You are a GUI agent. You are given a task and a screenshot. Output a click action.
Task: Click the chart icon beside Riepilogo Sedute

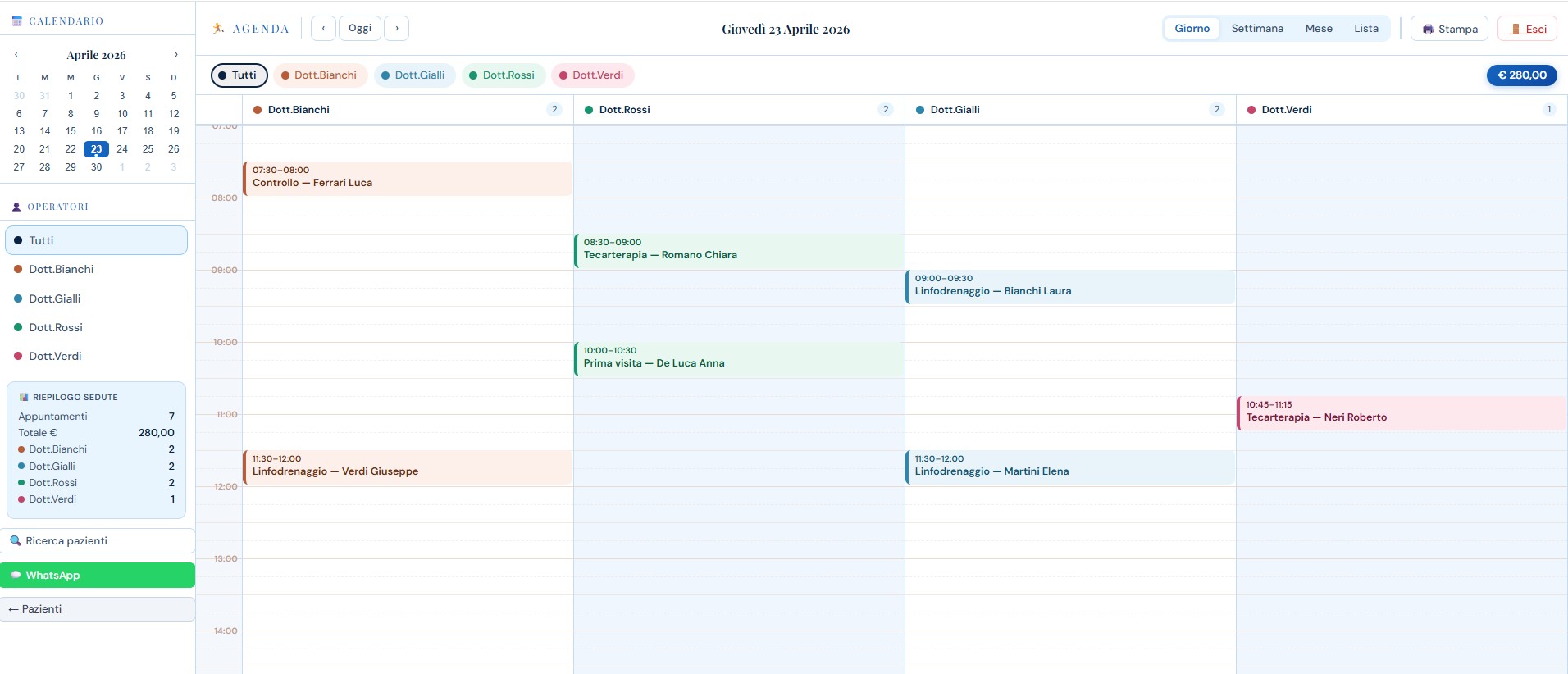(x=24, y=397)
